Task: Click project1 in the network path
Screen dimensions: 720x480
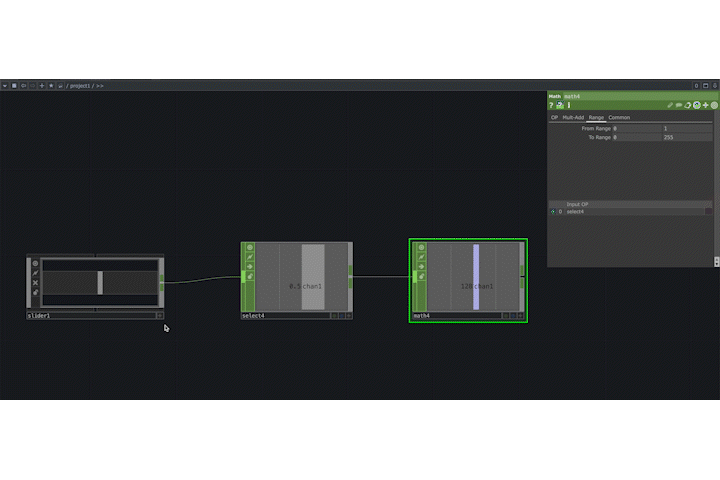Action: point(80,86)
